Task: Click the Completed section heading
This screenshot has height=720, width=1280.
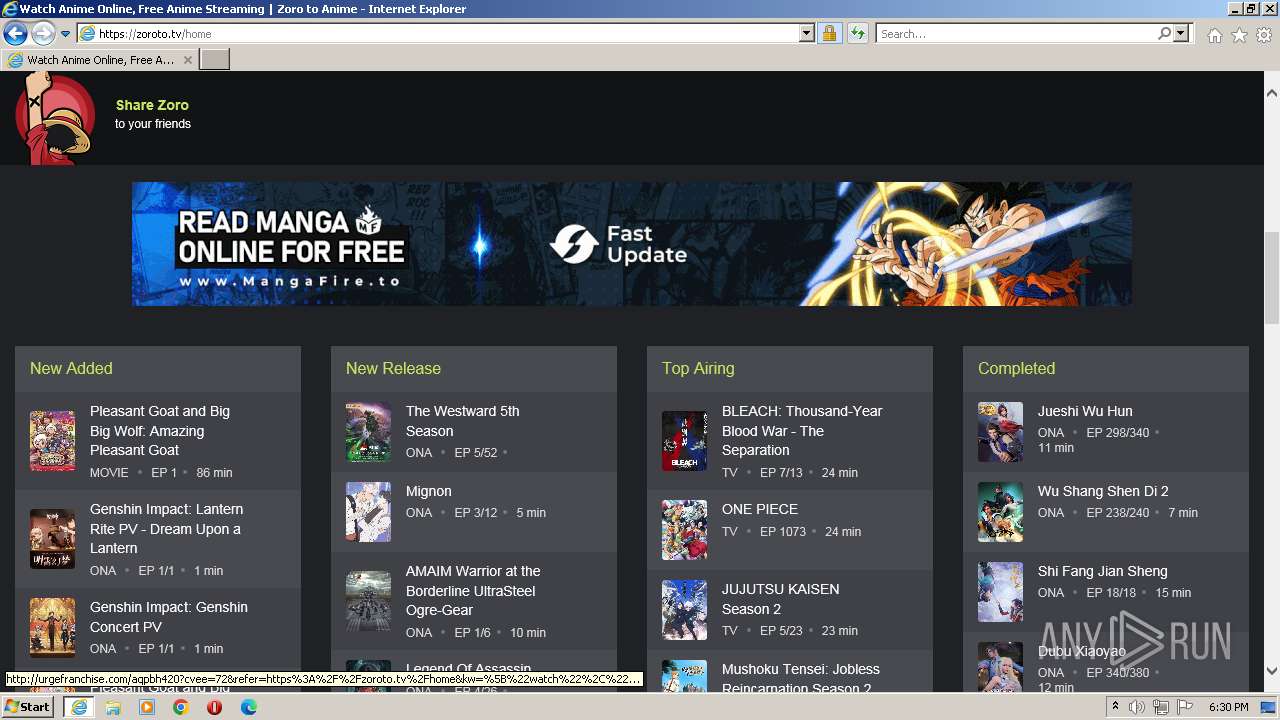Action: 1017,368
